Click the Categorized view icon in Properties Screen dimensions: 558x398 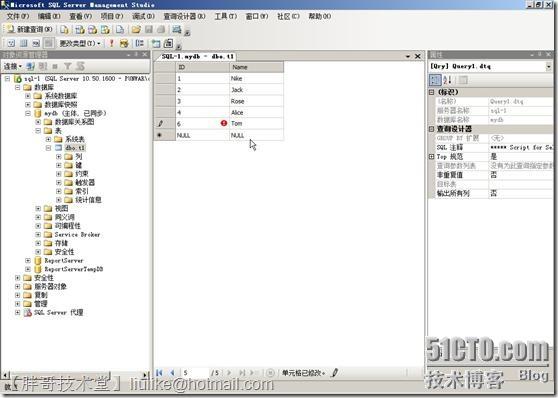pos(435,80)
